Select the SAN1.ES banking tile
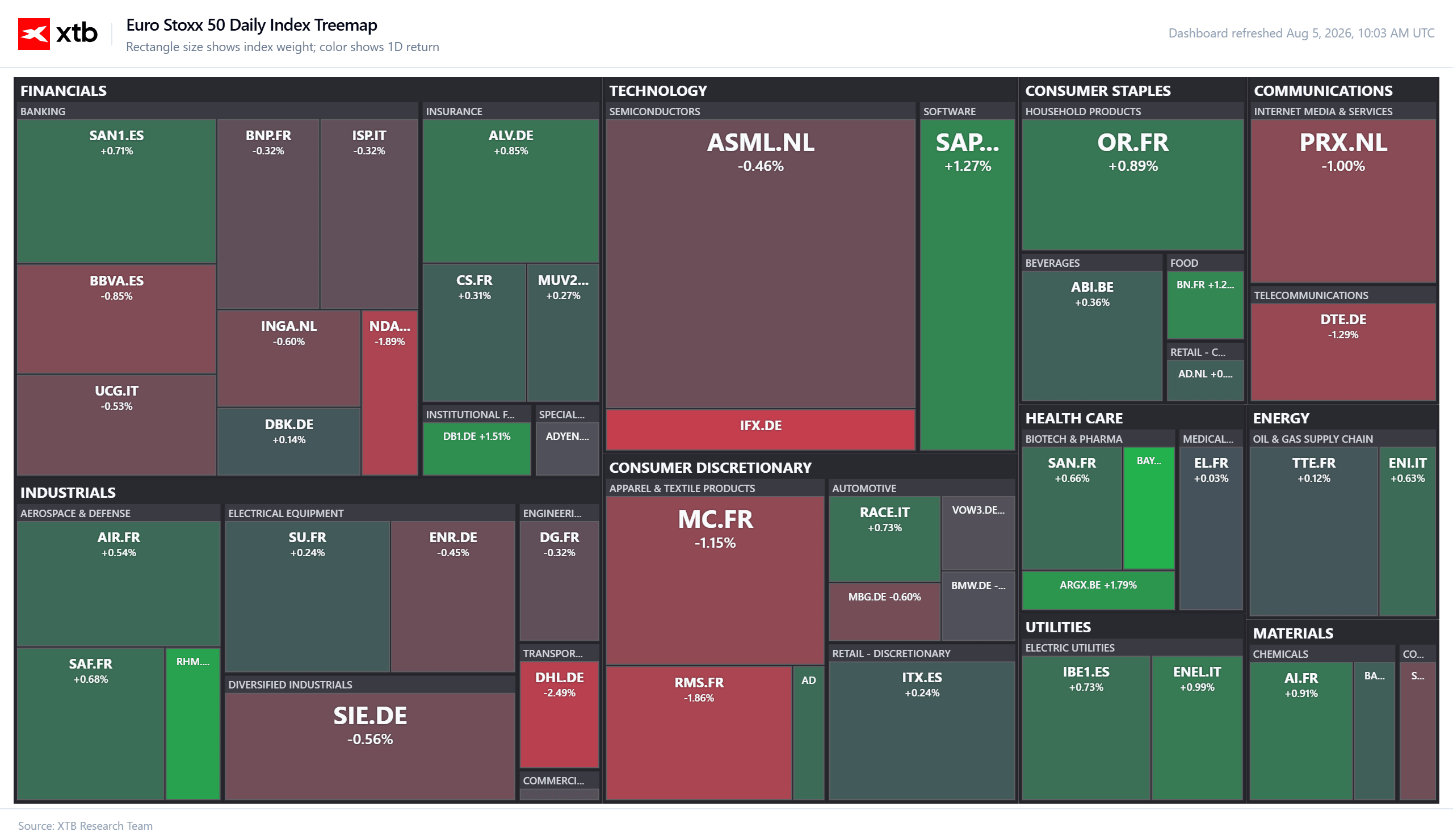Viewport: 1453px width, 840px height. coord(116,191)
